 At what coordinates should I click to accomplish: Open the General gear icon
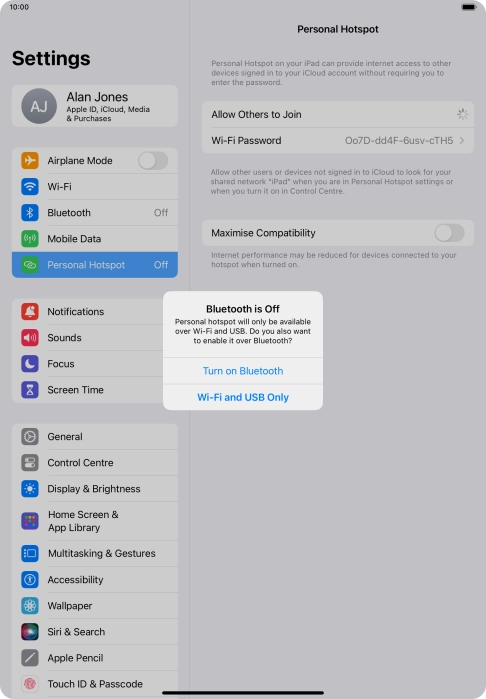[x=30, y=436]
